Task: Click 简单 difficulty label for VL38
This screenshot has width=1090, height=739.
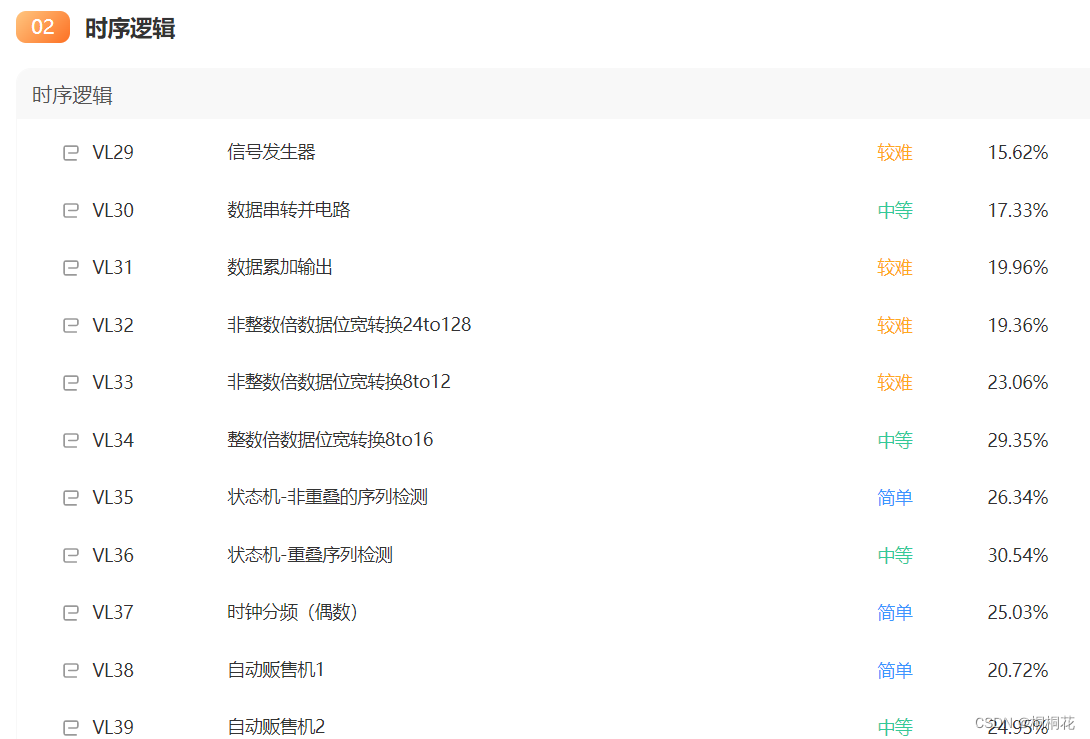Action: [x=895, y=670]
